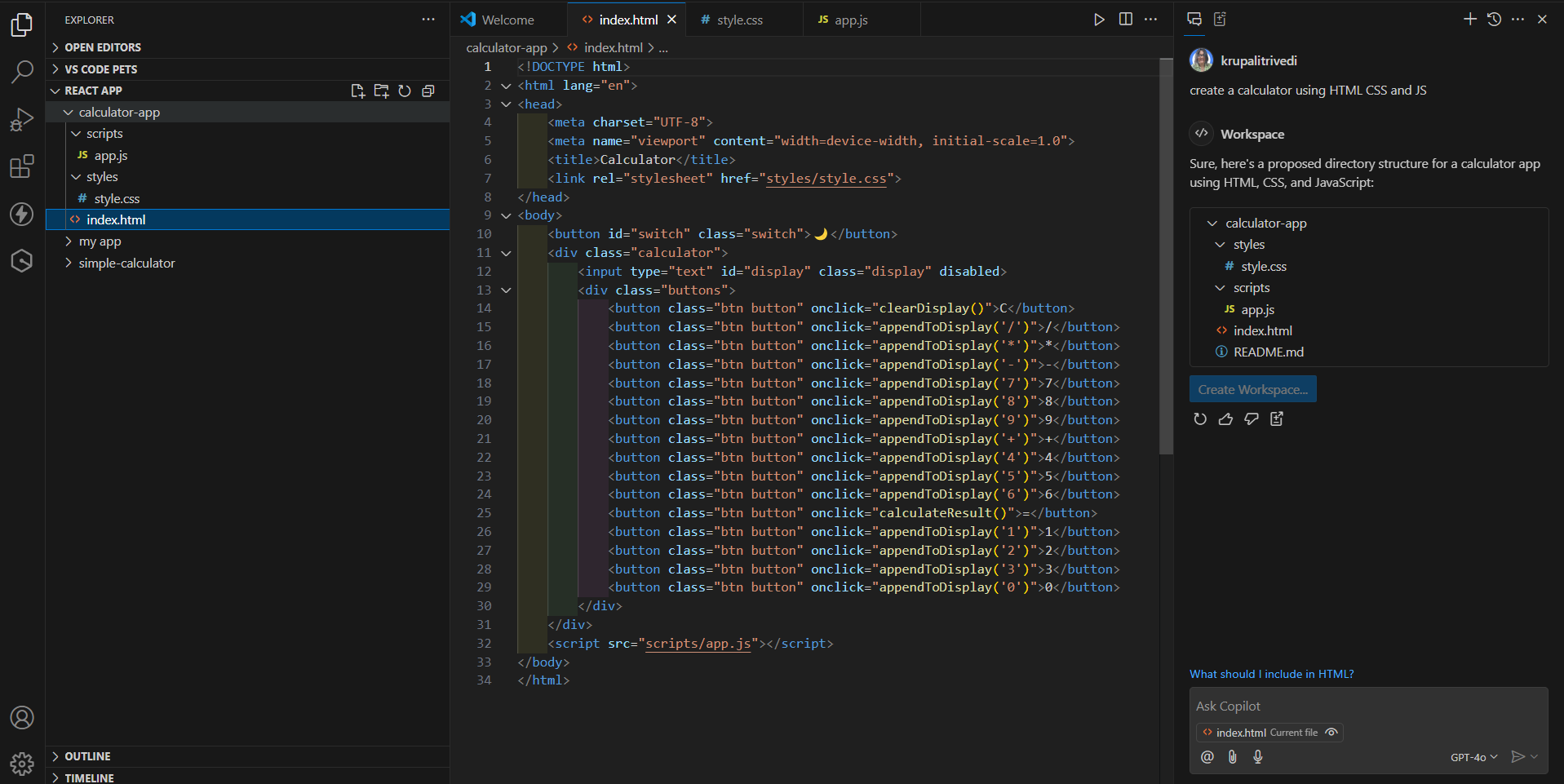The height and width of the screenshot is (784, 1564).
Task: Click the editor vertical scrollbar
Action: [1166, 258]
